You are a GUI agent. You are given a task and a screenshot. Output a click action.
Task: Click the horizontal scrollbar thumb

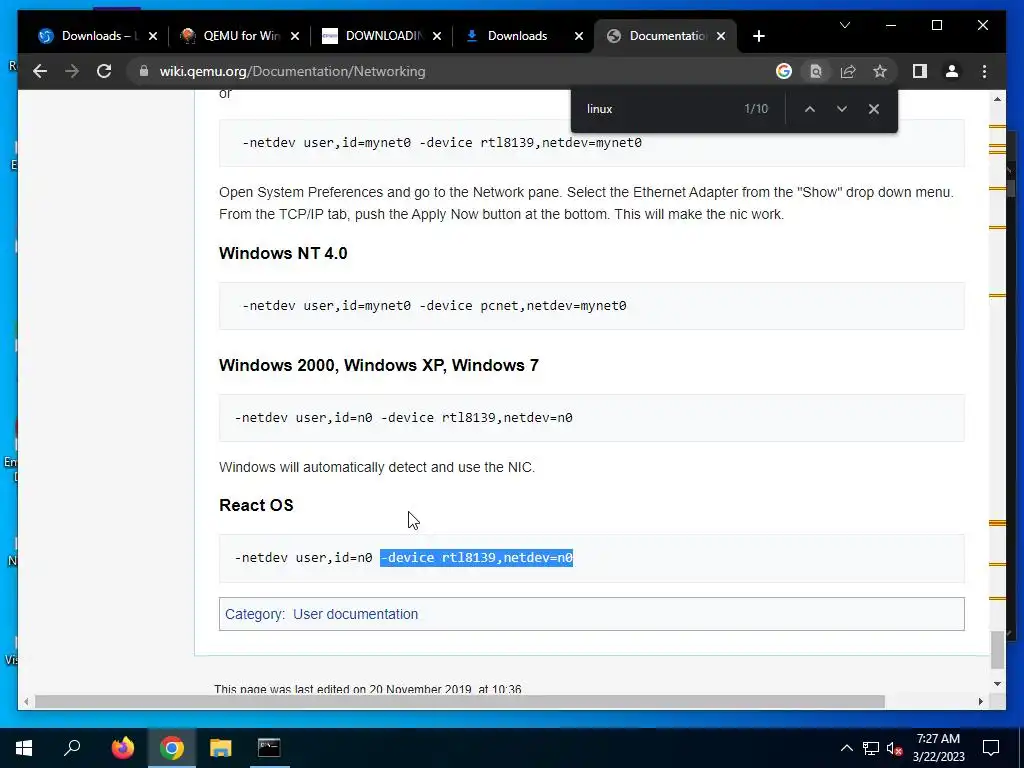(460, 701)
